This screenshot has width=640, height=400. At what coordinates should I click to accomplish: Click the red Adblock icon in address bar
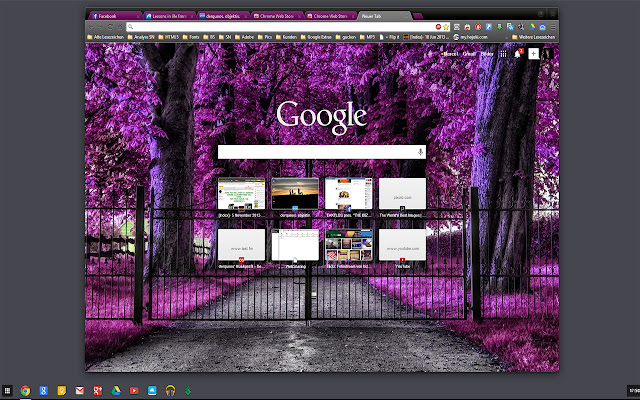tap(438, 27)
